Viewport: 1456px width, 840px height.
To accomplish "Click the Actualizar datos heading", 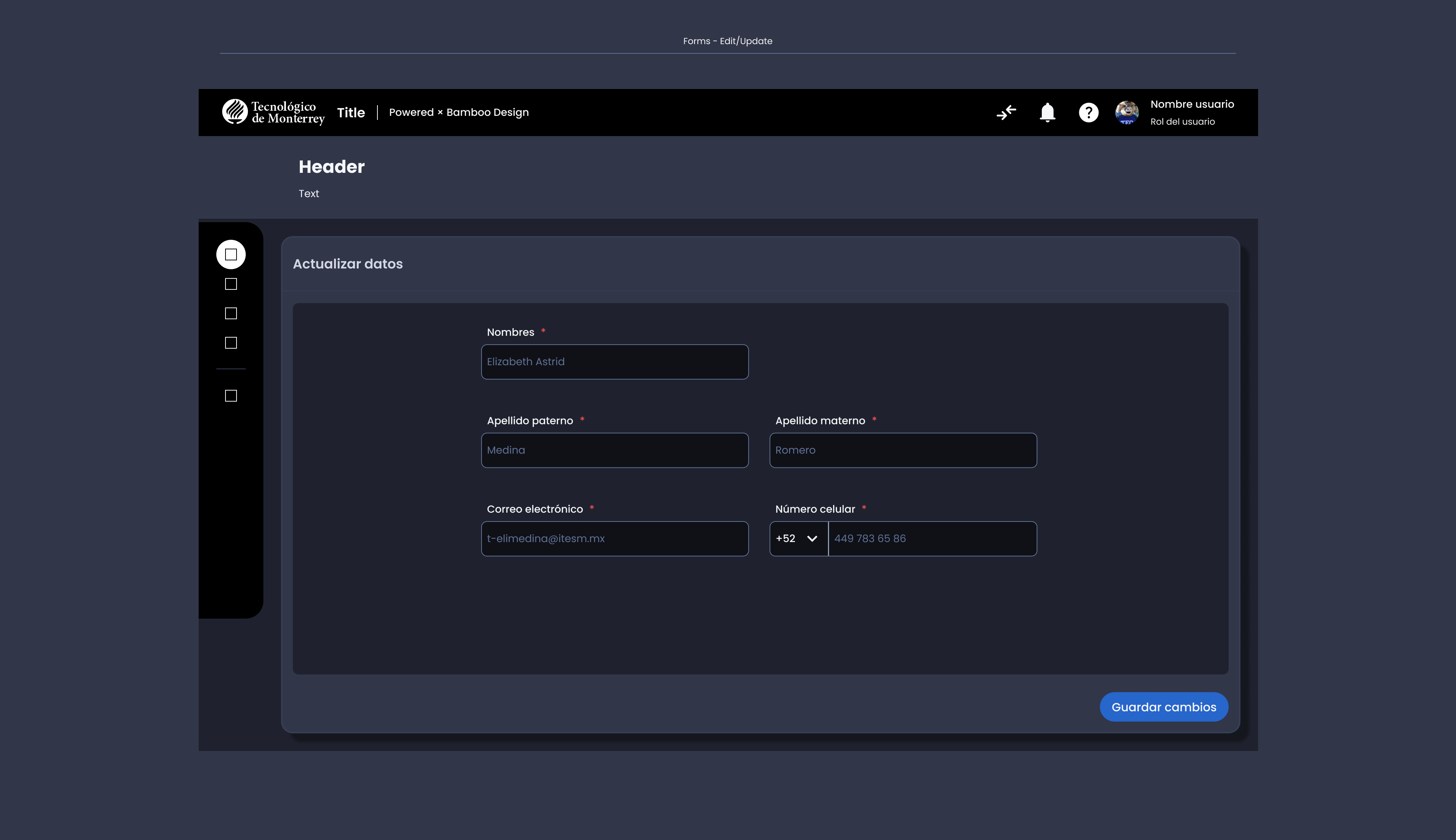I will 348,264.
